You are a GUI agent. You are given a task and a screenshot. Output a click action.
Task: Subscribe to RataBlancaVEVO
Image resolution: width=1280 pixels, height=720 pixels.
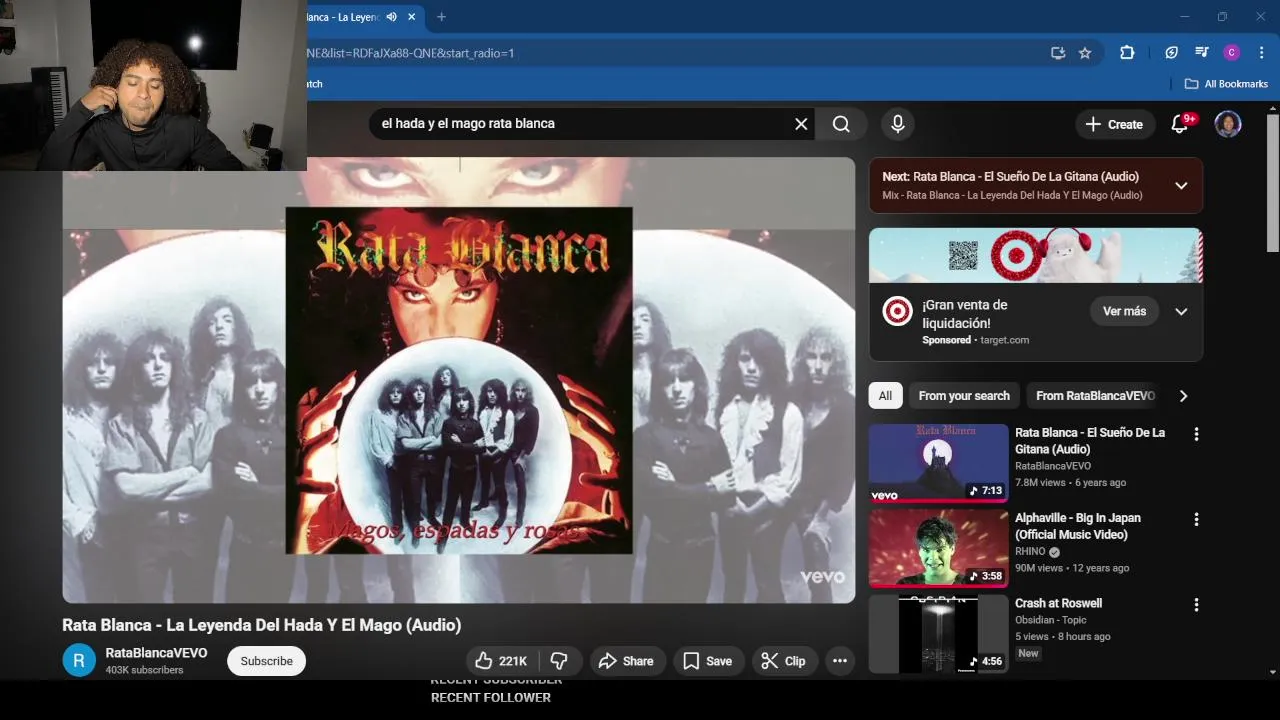[266, 661]
